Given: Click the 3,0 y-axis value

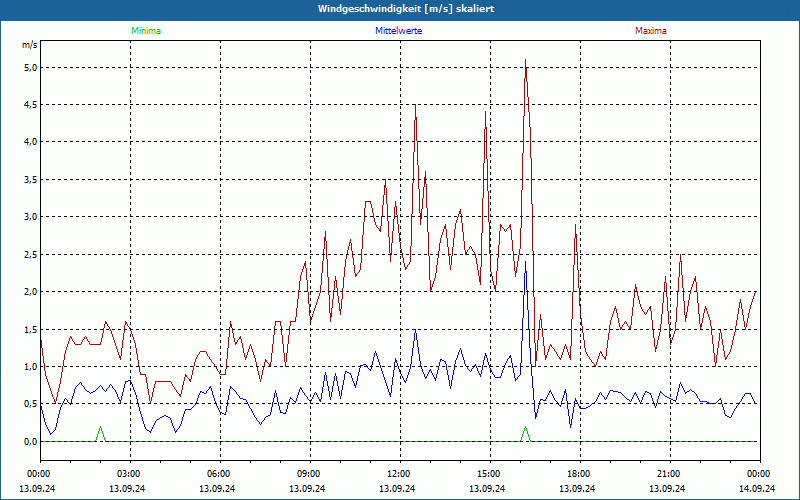Looking at the screenshot, I should click(x=31, y=217).
